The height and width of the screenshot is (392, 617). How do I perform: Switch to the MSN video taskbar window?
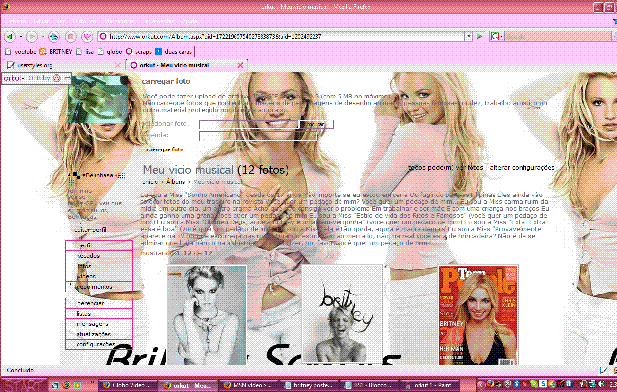(x=248, y=385)
